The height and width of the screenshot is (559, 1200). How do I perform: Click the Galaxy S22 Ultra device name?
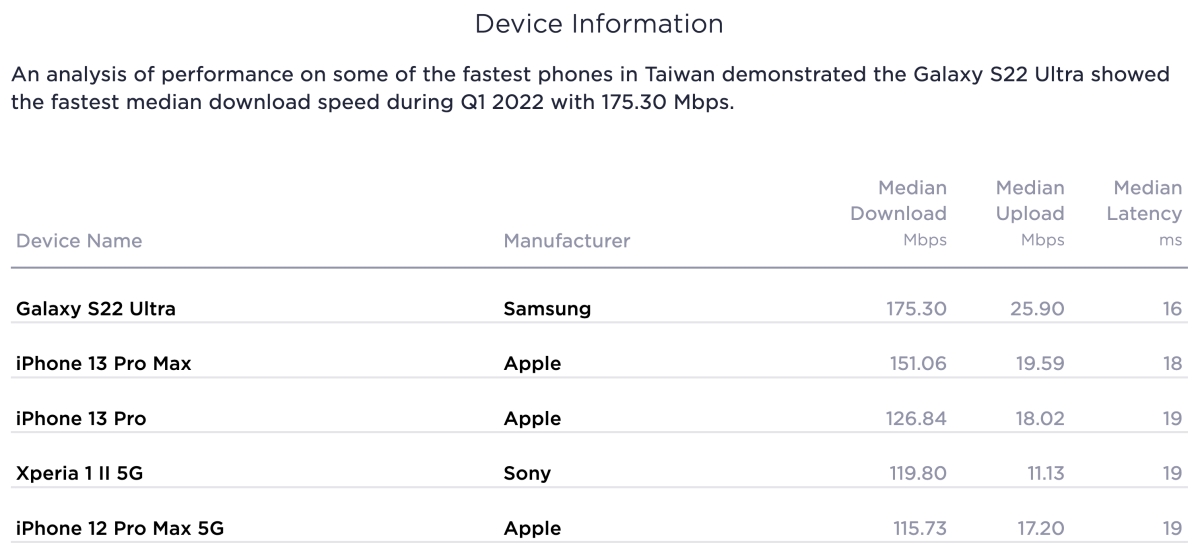pos(96,309)
